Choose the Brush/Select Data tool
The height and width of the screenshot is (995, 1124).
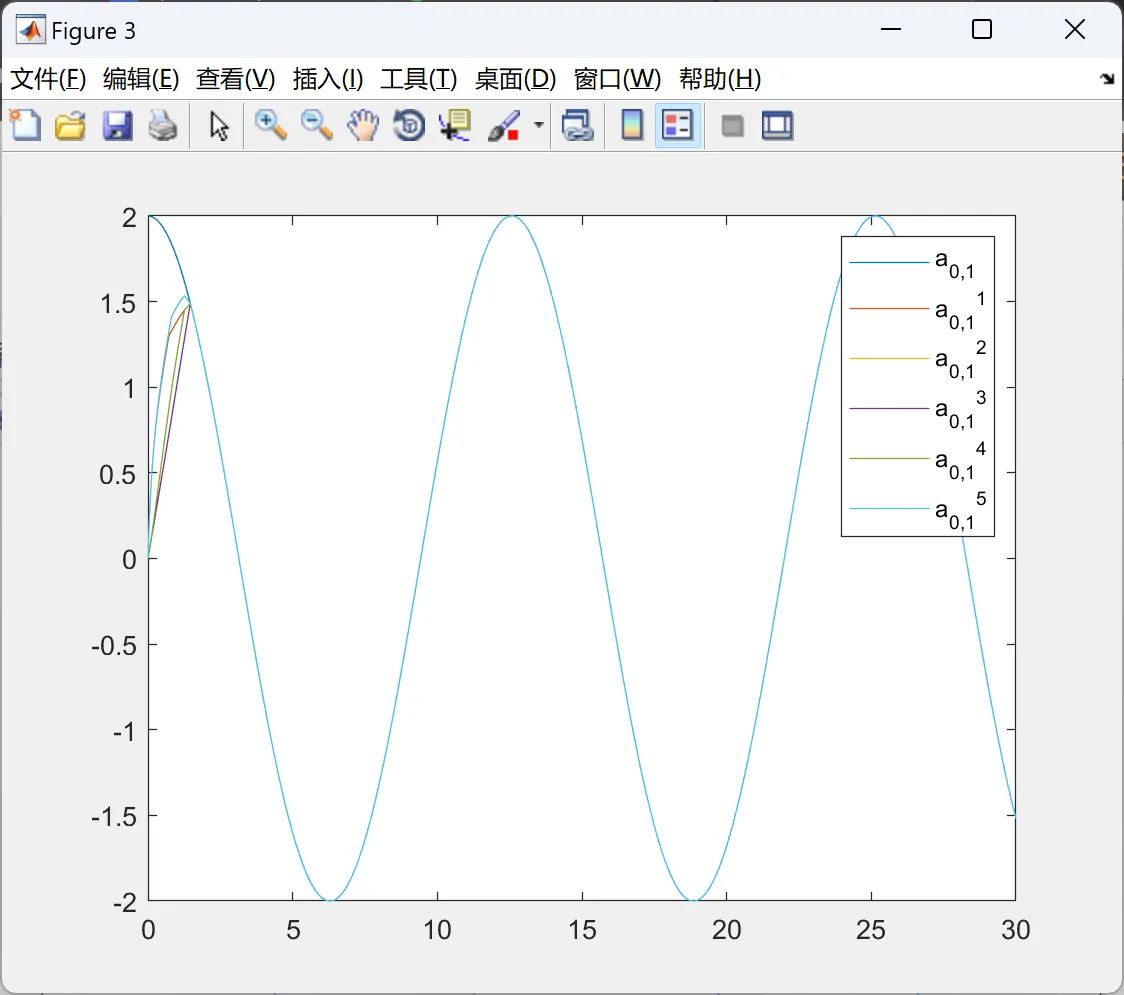pyautogui.click(x=505, y=125)
